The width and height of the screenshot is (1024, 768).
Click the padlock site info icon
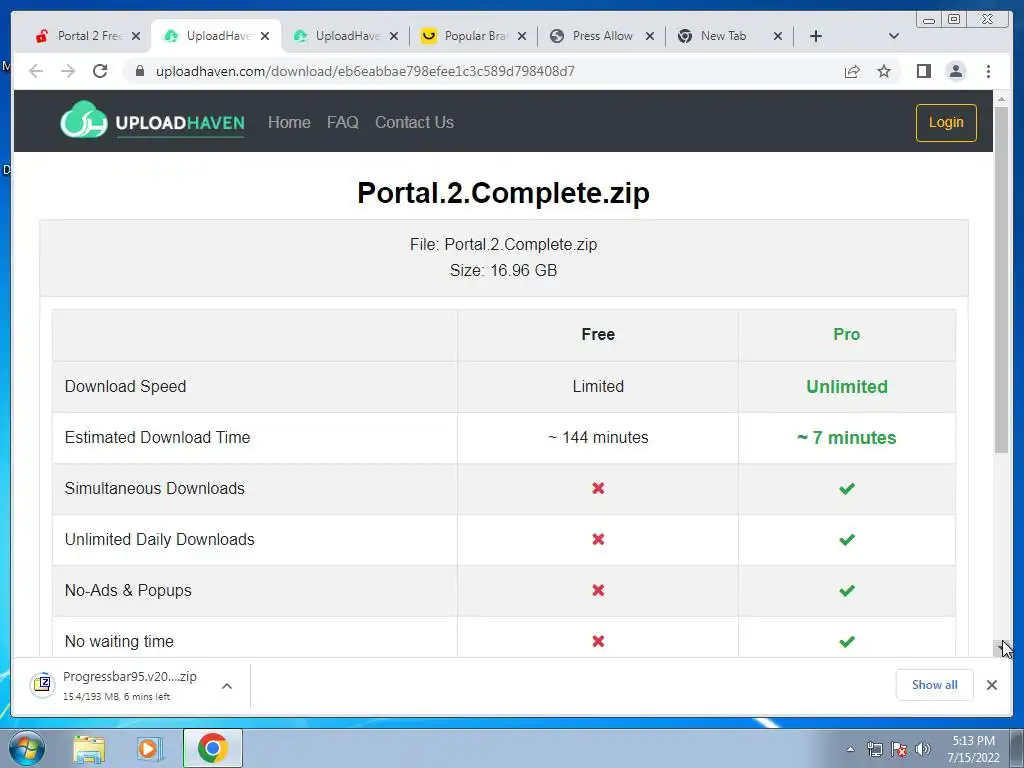(139, 71)
